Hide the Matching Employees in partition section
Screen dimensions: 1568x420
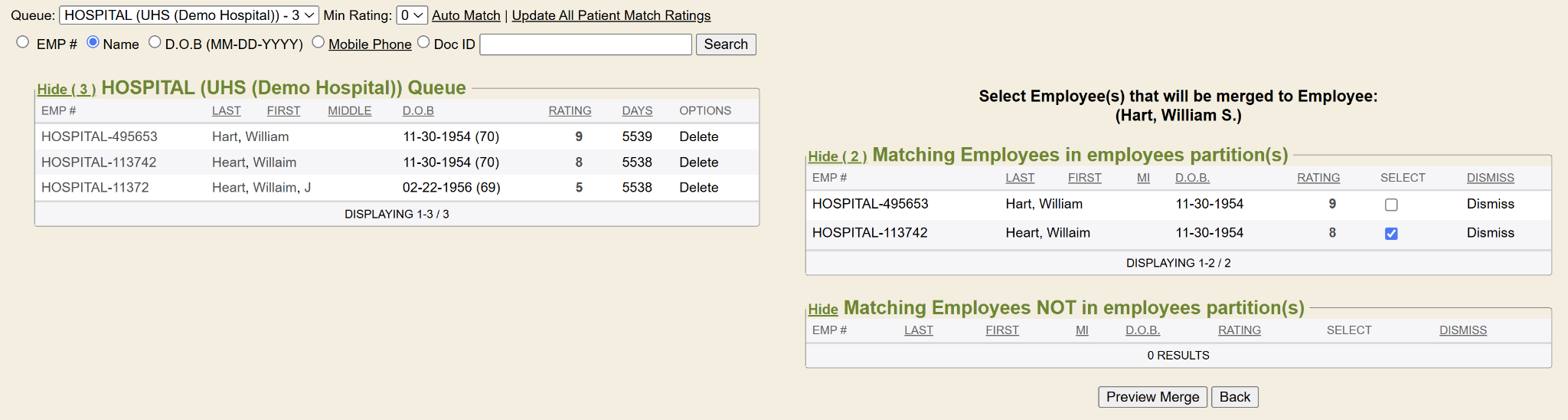pos(838,156)
